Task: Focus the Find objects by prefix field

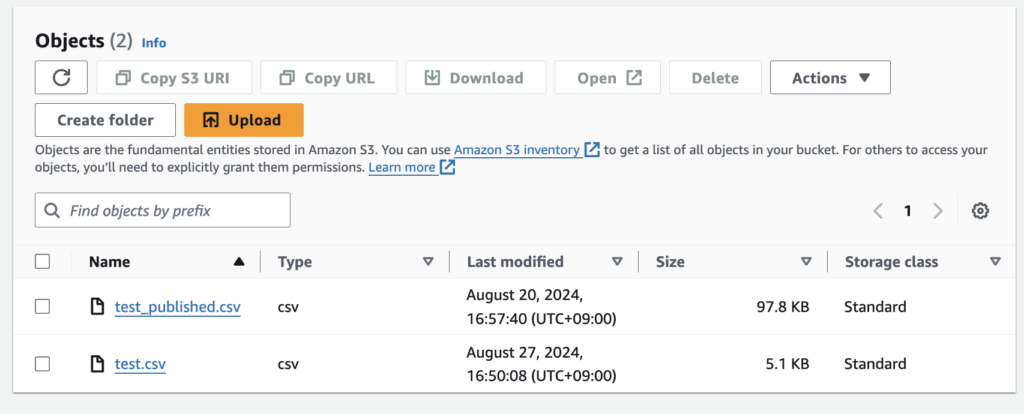Action: (163, 210)
